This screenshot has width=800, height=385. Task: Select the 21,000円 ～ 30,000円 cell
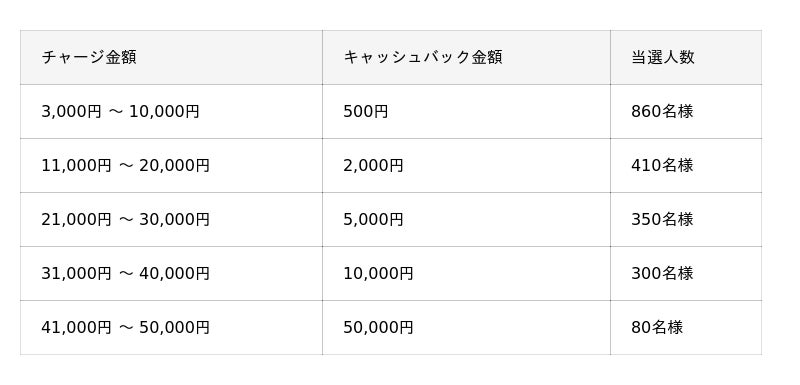171,219
